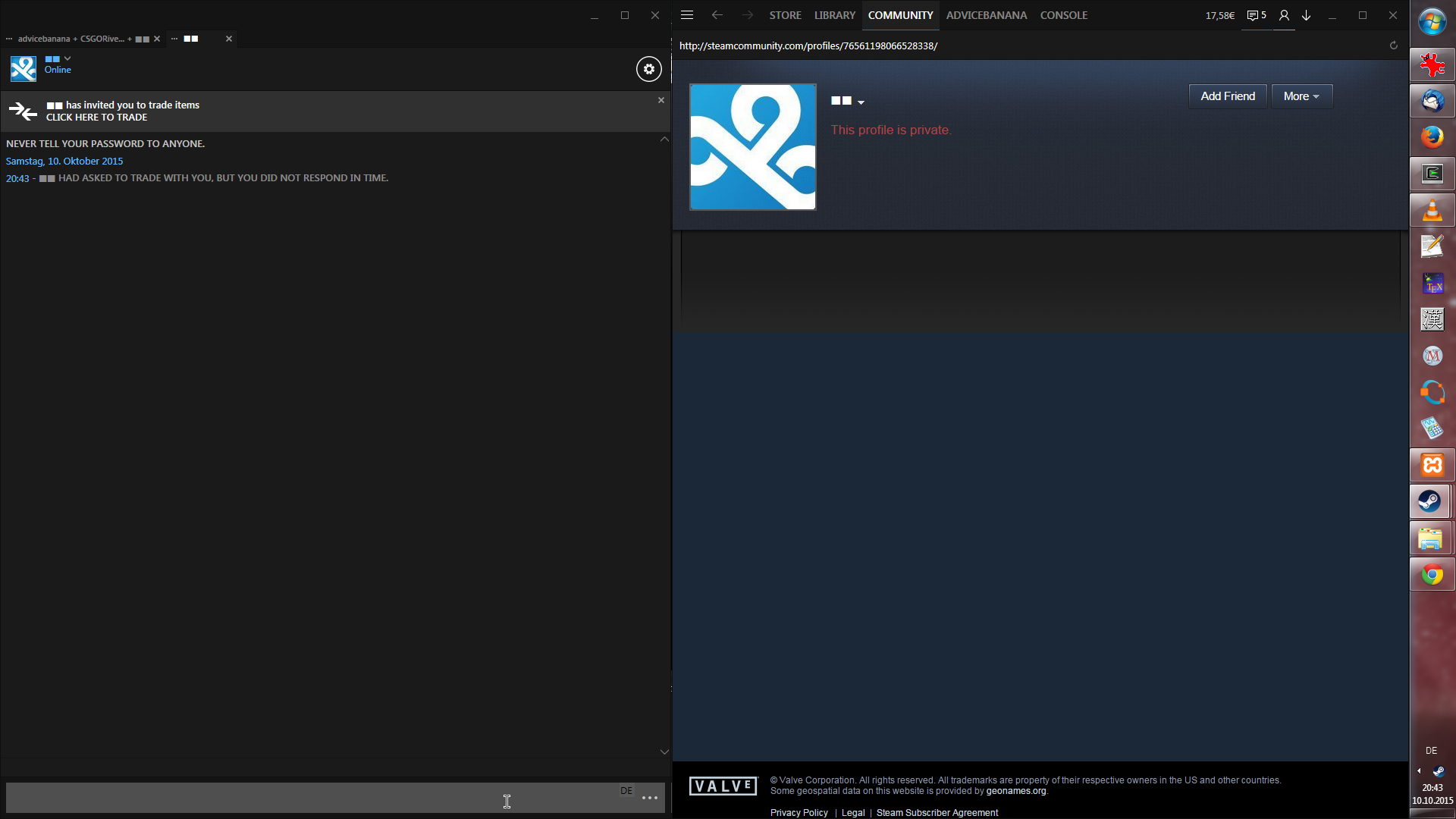Viewport: 1456px width, 819px height.
Task: Reload the community page
Action: [x=1393, y=45]
